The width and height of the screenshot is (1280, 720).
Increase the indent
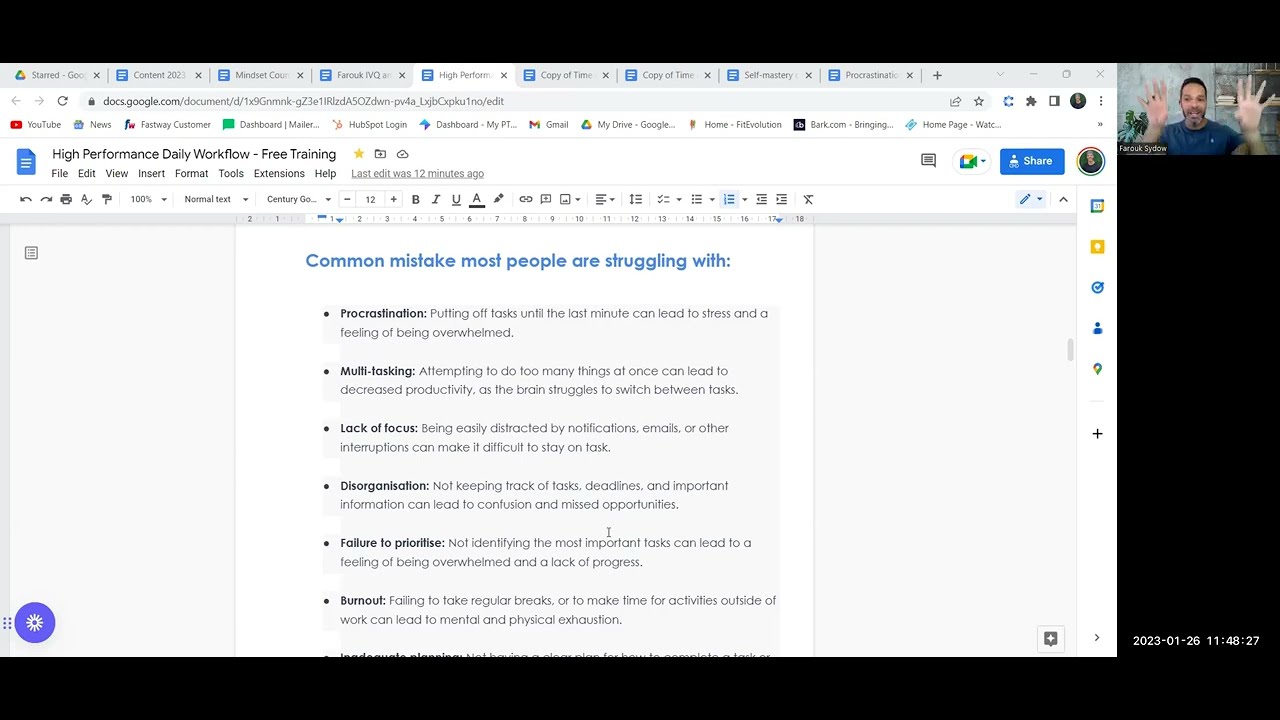pos(781,199)
